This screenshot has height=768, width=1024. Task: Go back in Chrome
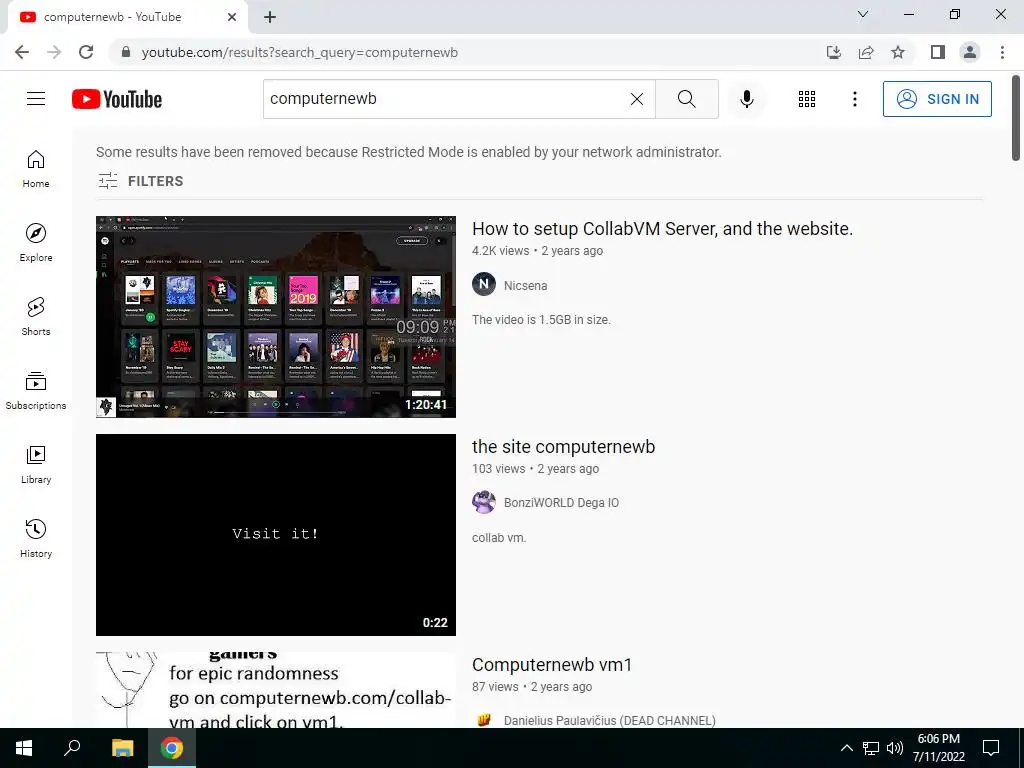coord(22,52)
